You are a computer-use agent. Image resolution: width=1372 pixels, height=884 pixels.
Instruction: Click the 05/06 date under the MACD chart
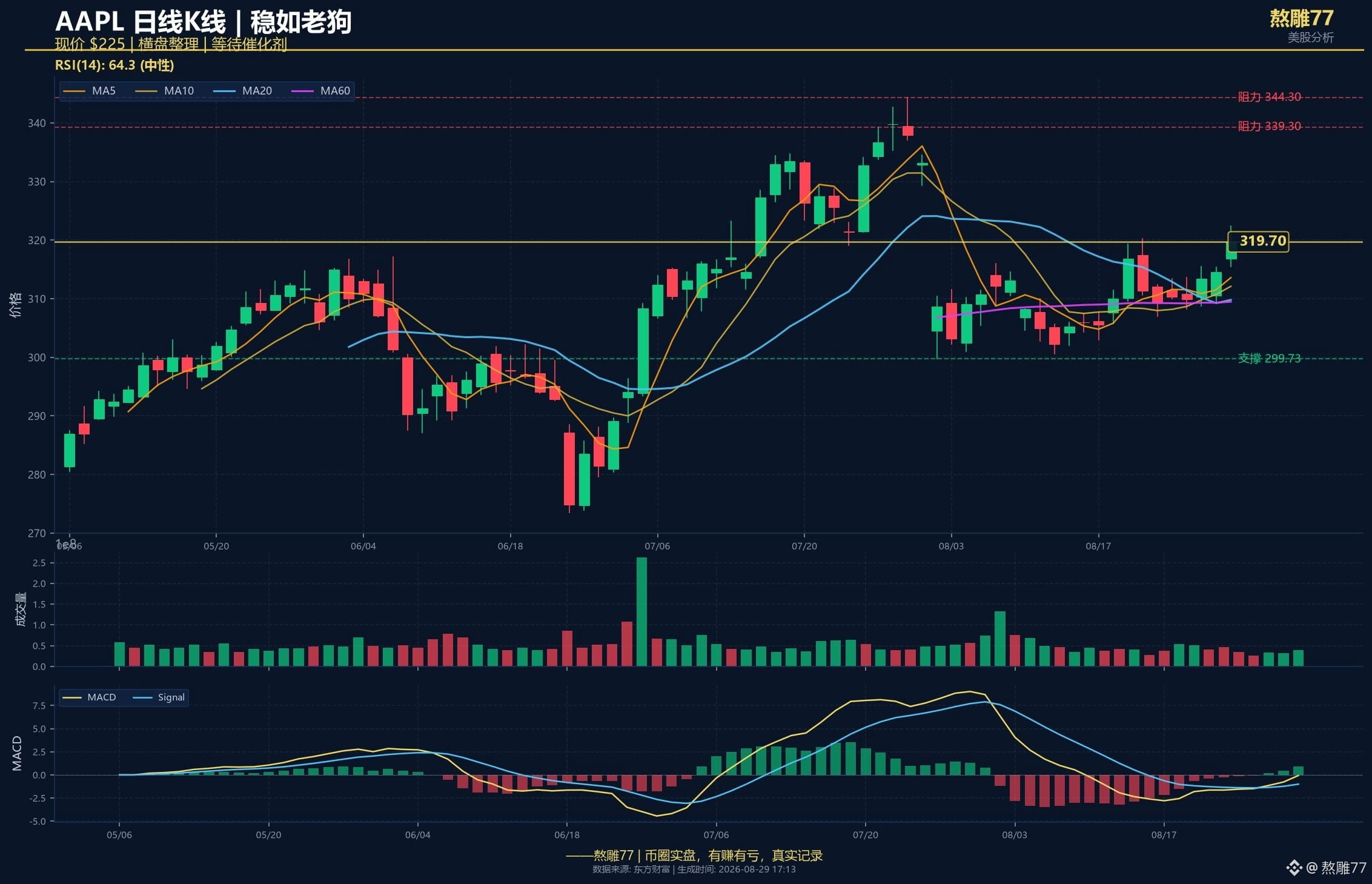119,835
